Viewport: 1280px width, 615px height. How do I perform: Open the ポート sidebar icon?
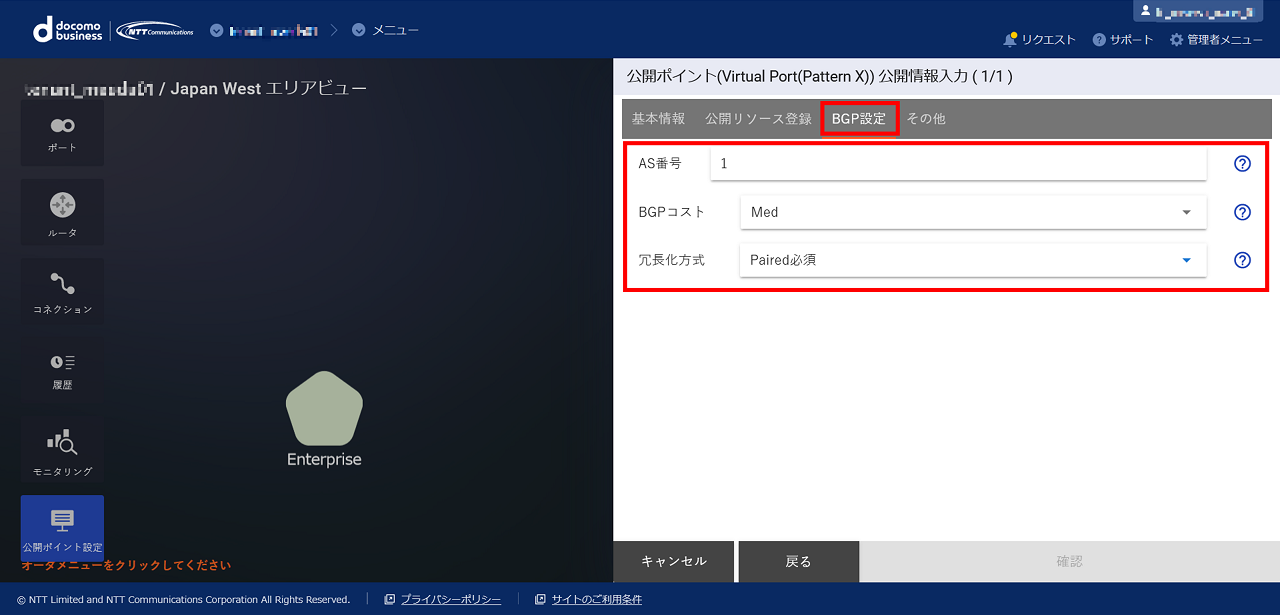62,133
